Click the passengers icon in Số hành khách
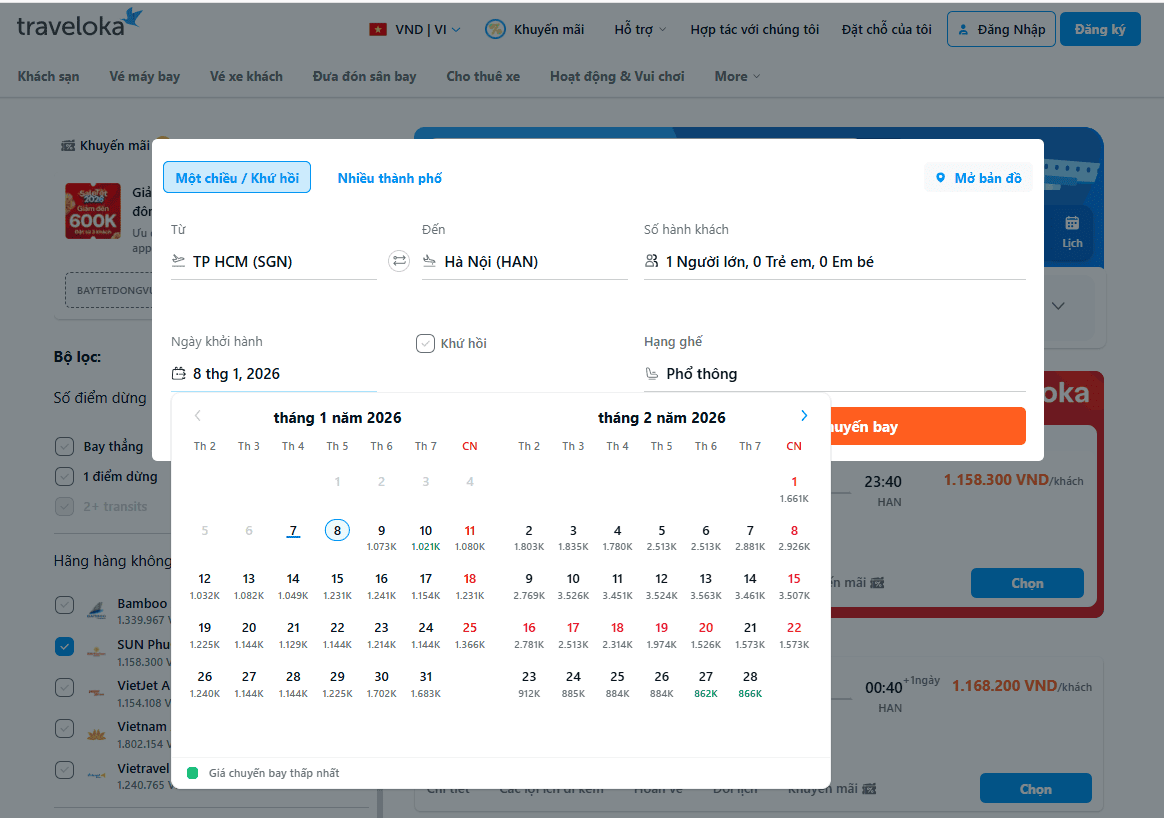 coord(653,262)
